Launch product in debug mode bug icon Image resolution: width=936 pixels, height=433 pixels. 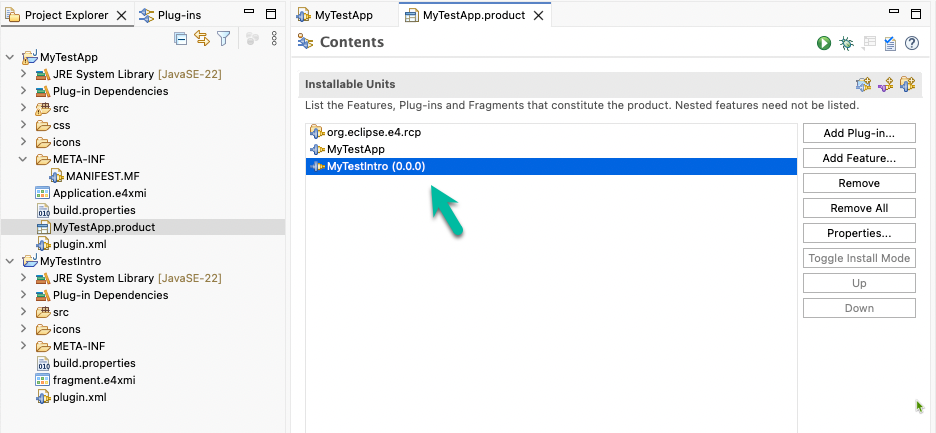tap(846, 43)
